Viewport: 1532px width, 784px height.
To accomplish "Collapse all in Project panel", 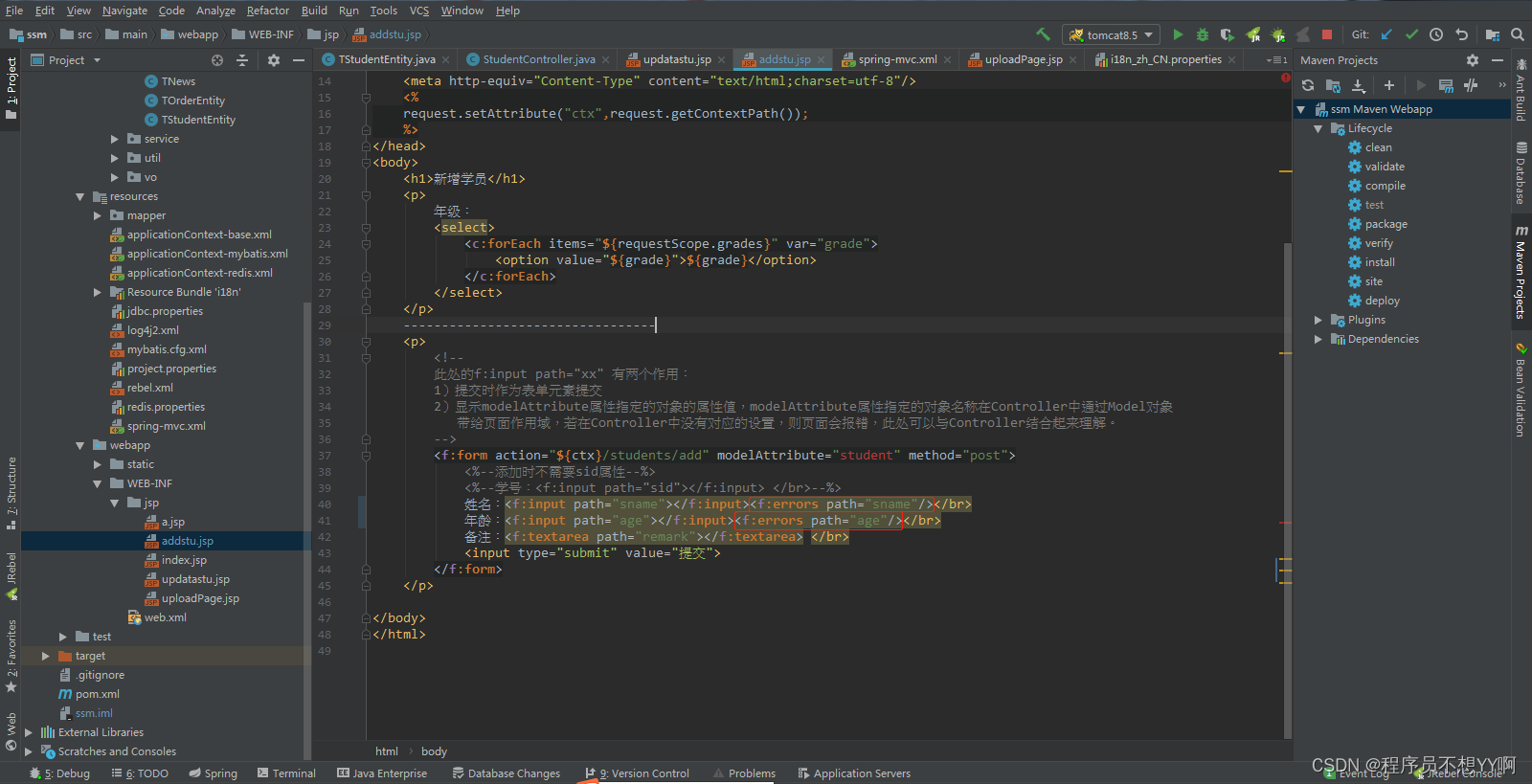I will [242, 60].
